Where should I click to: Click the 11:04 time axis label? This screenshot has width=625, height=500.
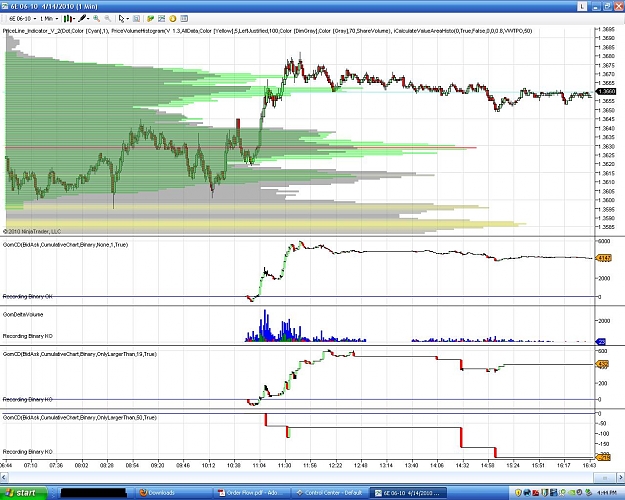[259, 465]
